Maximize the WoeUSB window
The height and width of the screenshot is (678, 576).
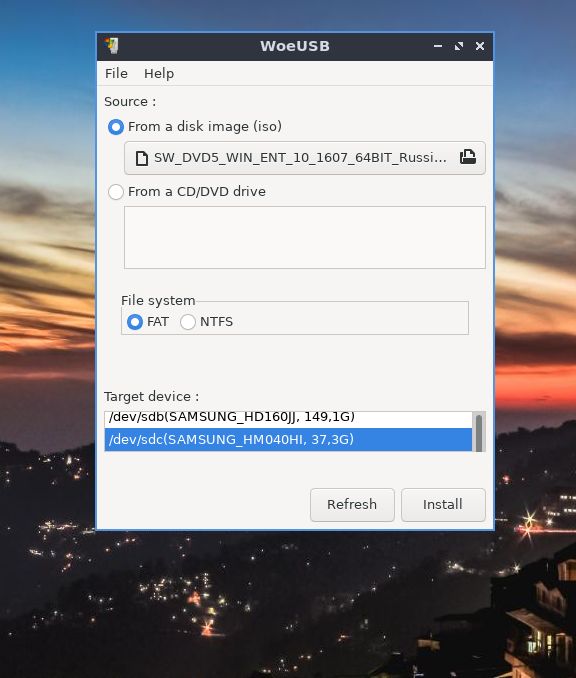pos(459,46)
